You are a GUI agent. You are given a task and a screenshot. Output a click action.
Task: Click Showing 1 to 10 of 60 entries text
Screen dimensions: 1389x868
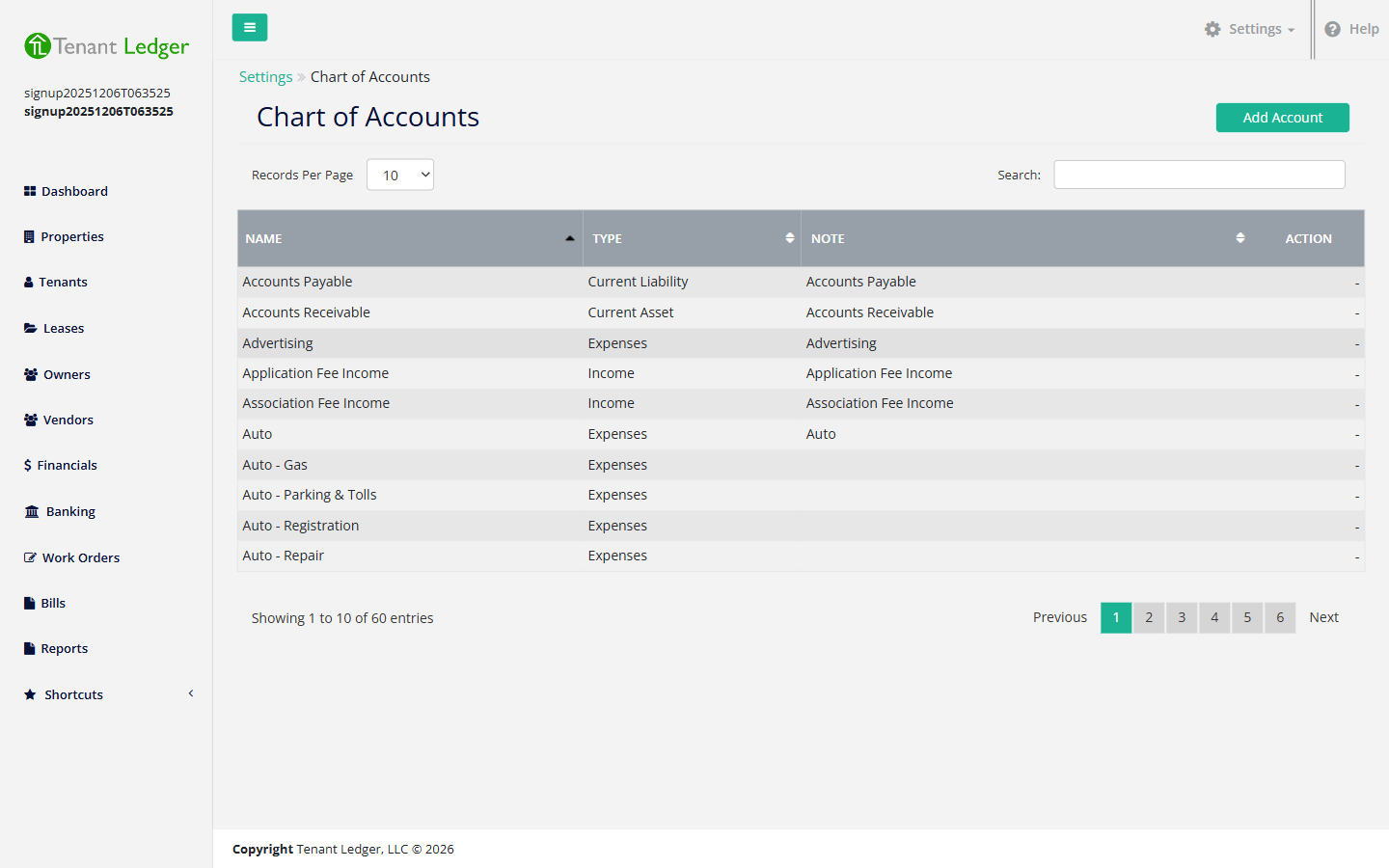pos(342,618)
